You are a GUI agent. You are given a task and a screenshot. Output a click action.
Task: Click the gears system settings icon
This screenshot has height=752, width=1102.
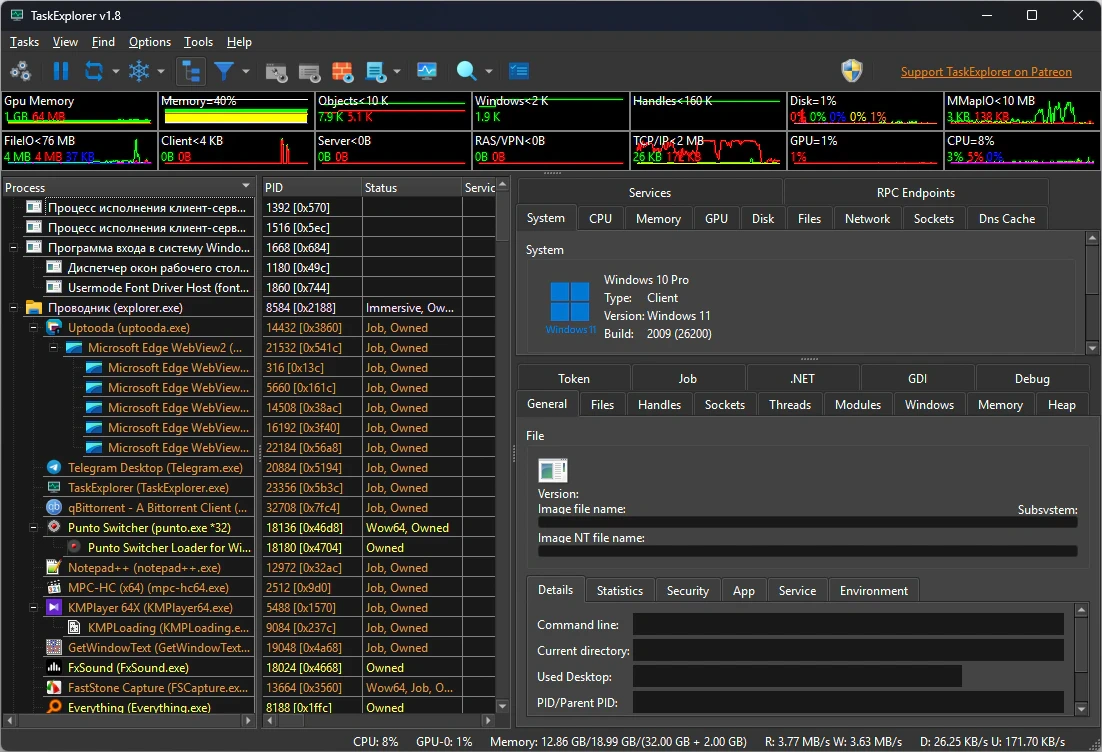(20, 71)
